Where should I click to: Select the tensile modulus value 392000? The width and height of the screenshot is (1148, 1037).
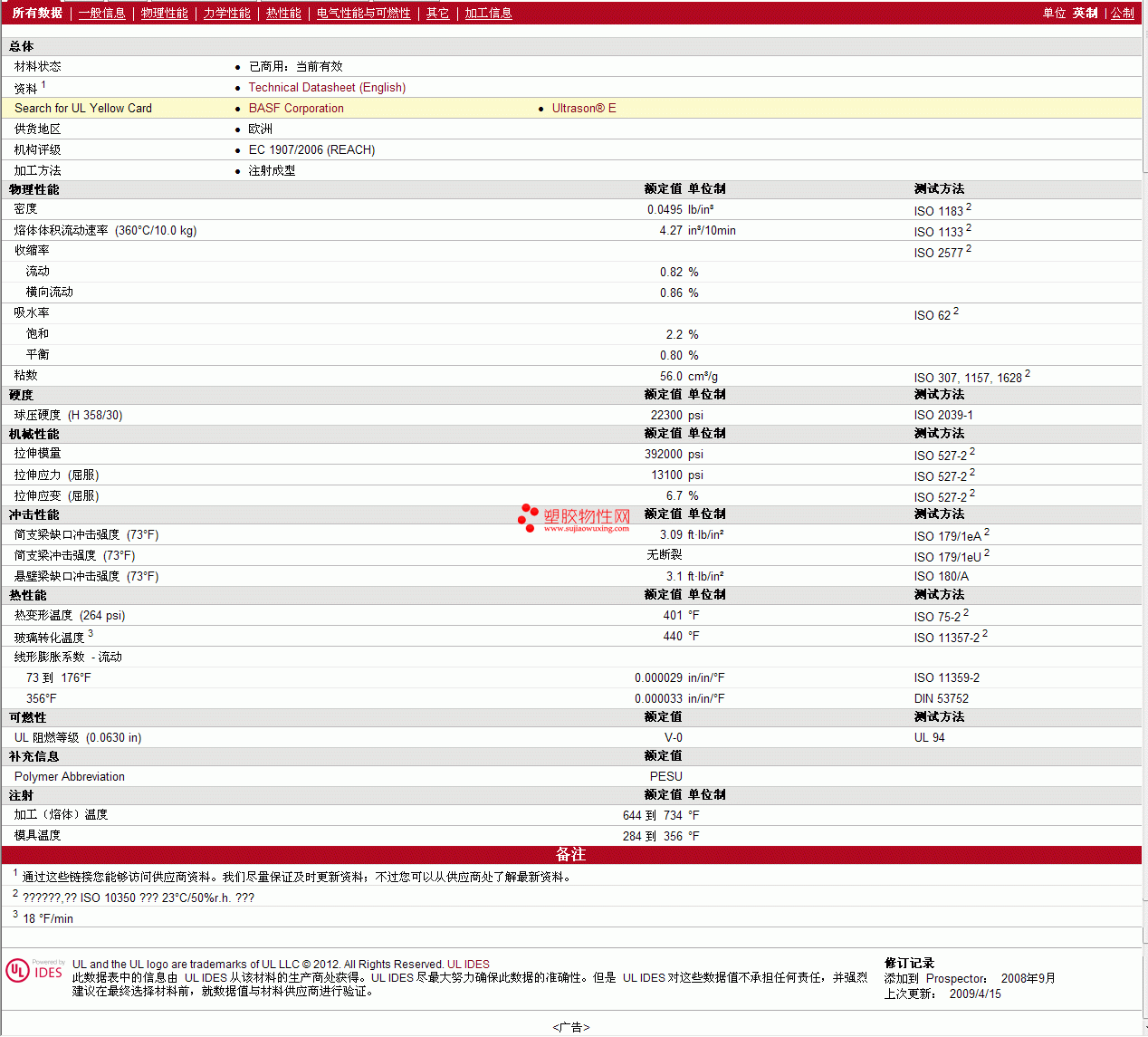pos(664,454)
